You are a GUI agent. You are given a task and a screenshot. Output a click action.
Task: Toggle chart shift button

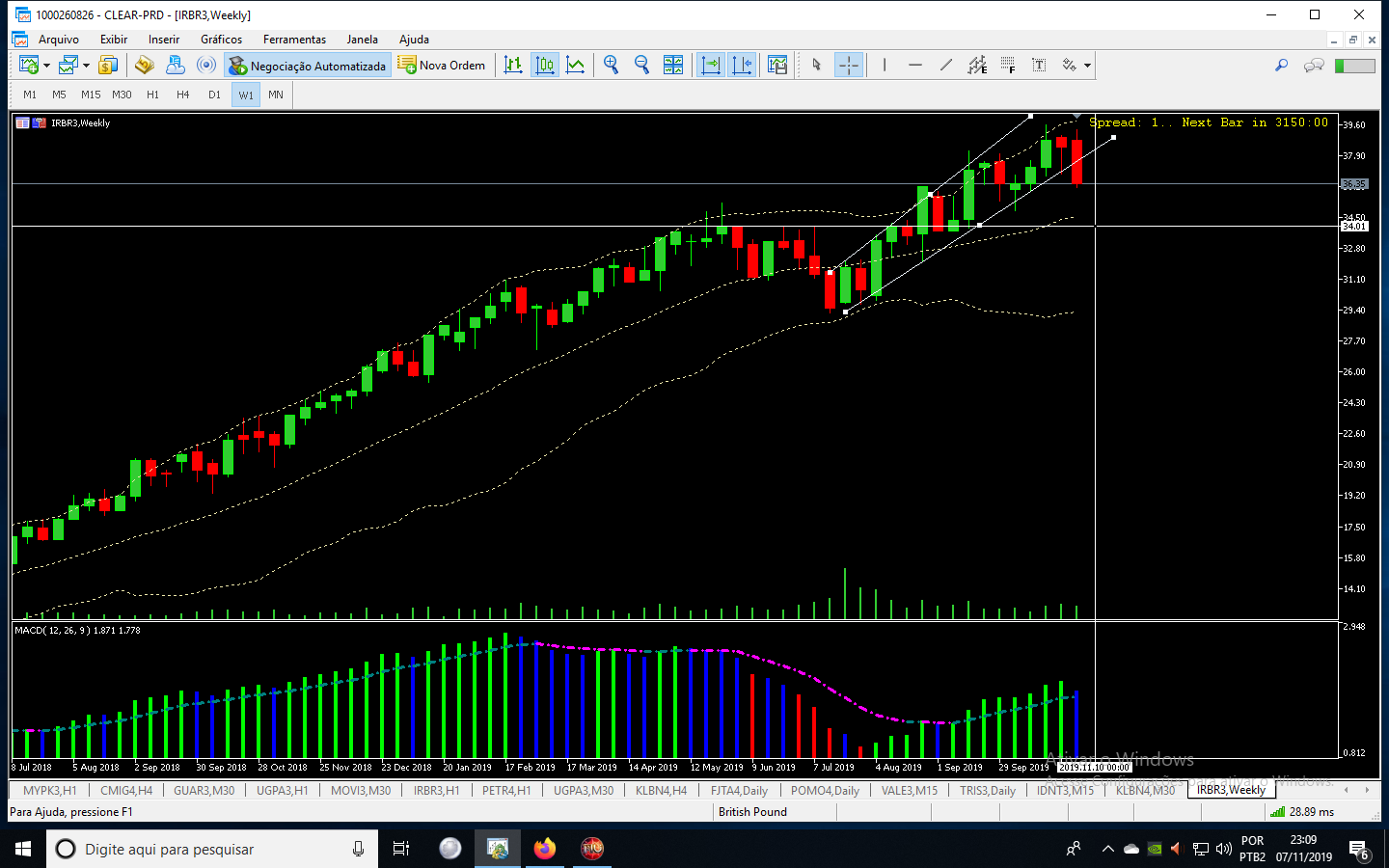pyautogui.click(x=742, y=66)
